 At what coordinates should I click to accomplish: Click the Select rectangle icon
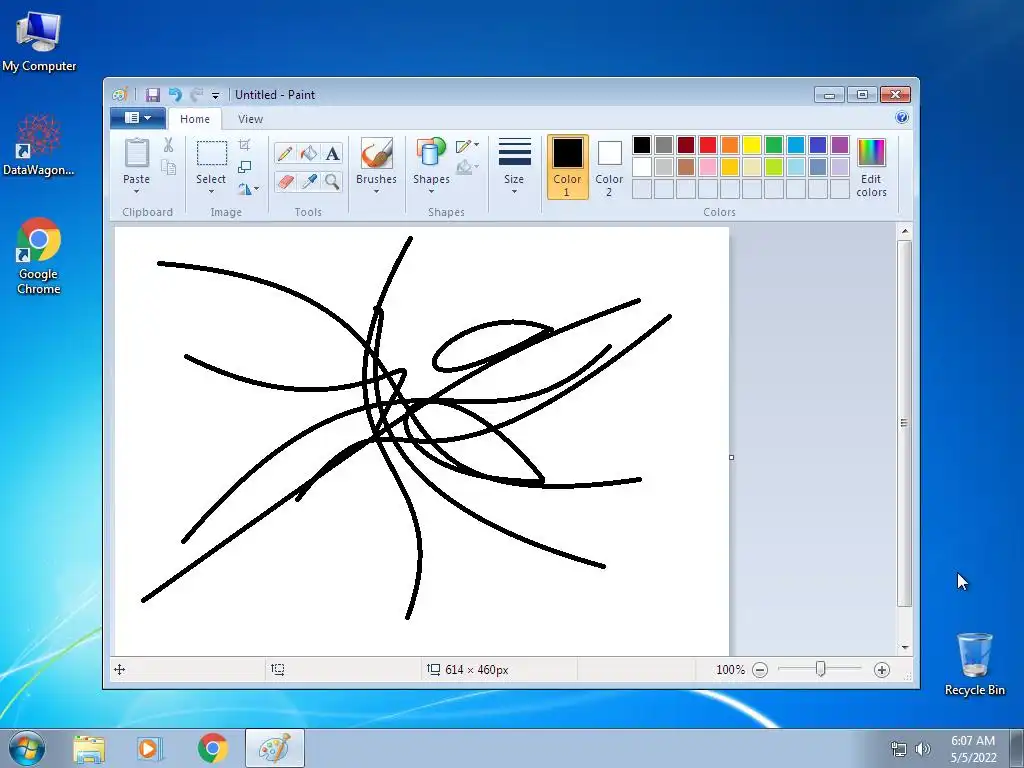(x=212, y=153)
